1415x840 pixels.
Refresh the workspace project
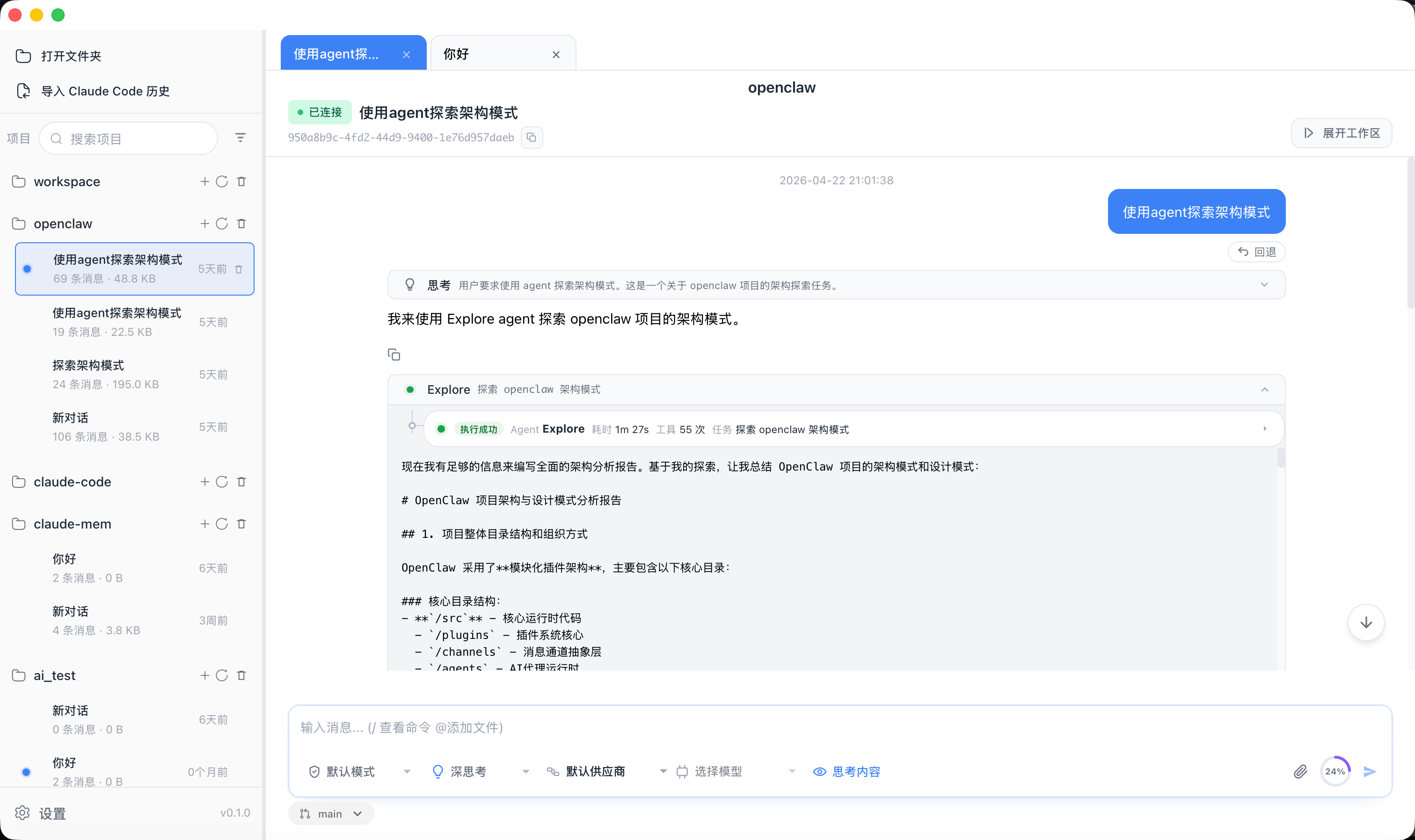click(222, 181)
